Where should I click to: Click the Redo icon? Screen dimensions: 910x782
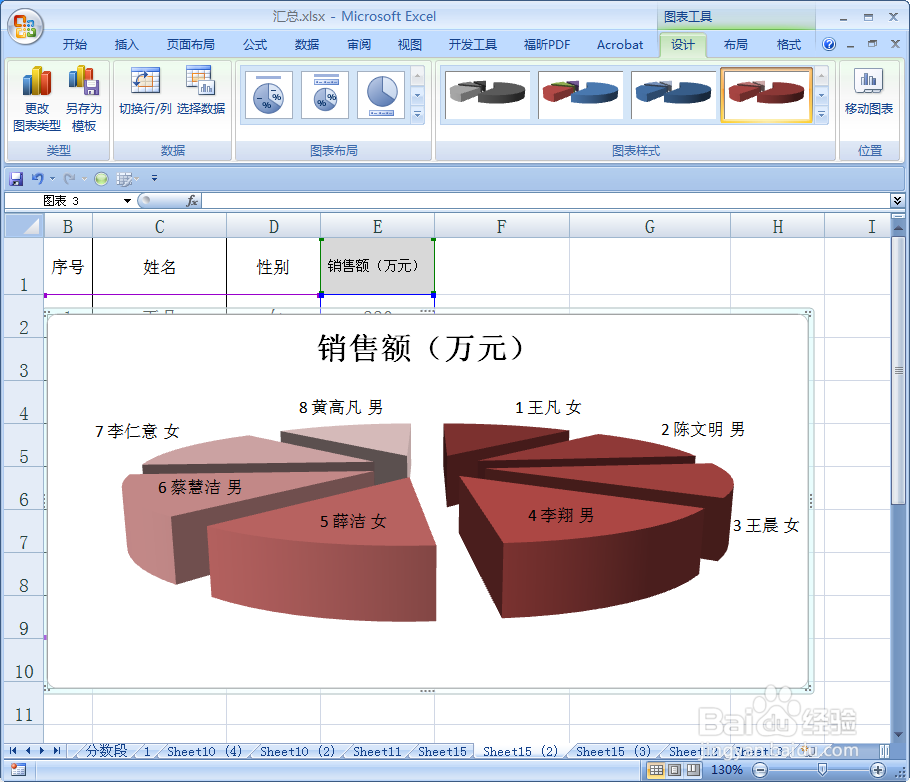pyautogui.click(x=70, y=179)
